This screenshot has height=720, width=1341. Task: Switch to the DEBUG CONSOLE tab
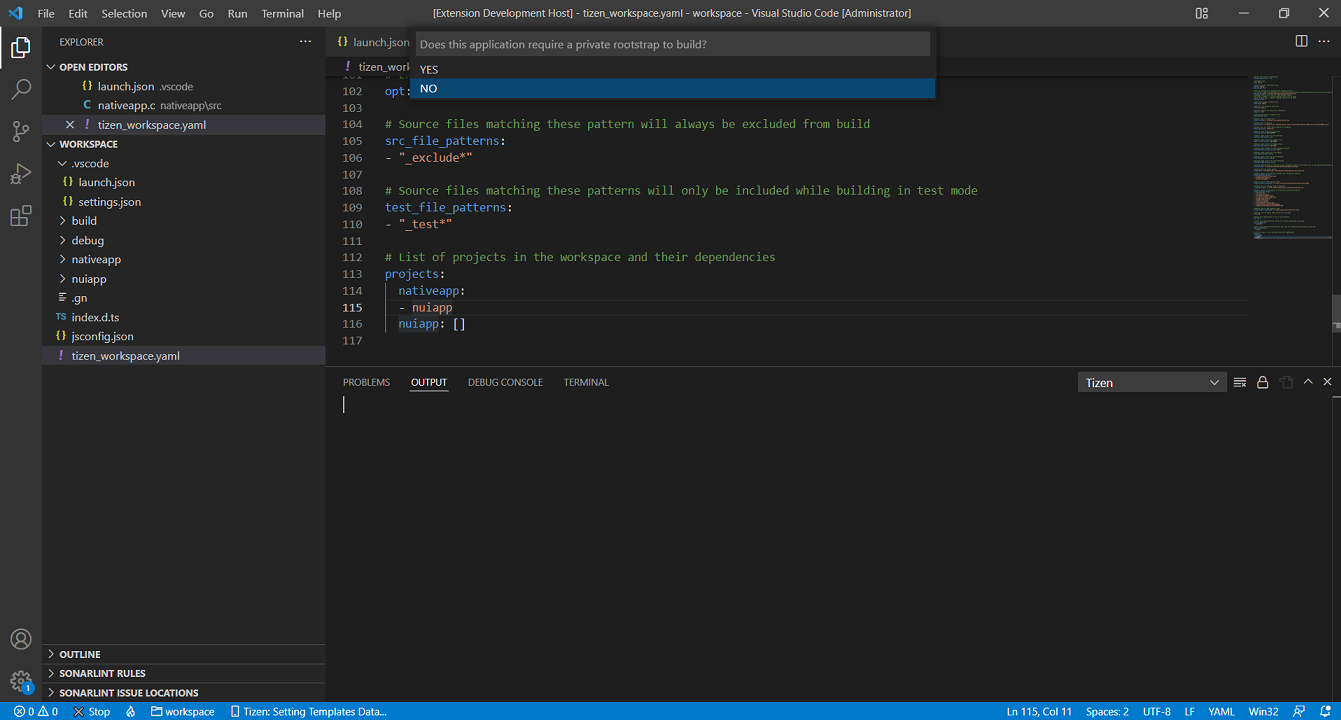click(505, 382)
